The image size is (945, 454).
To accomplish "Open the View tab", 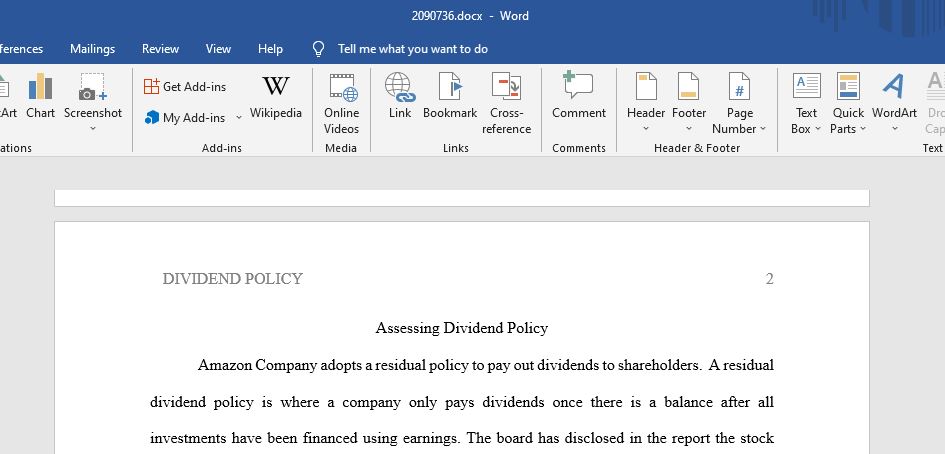I will tap(218, 49).
